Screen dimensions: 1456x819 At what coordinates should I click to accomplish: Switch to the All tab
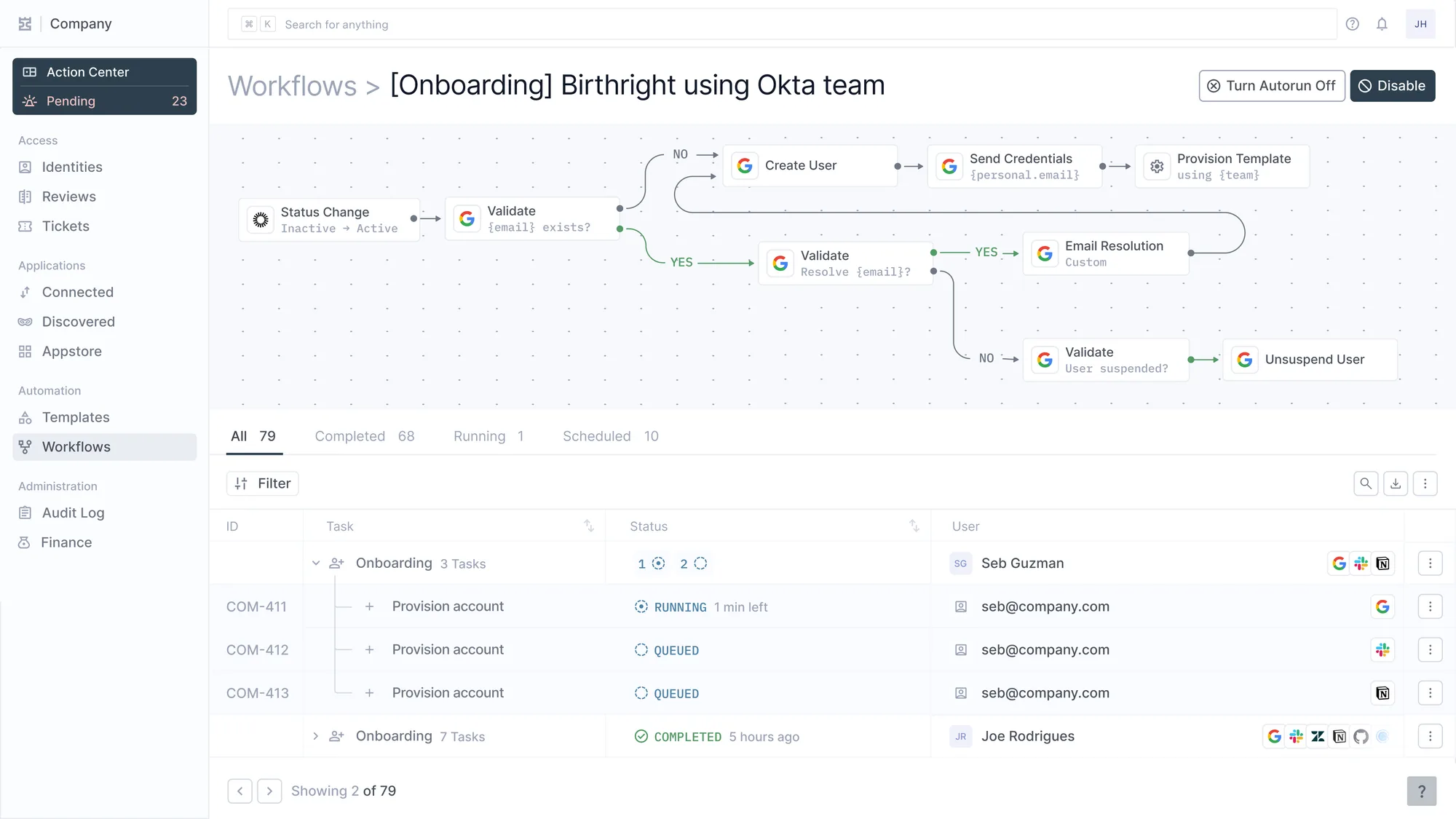(x=253, y=436)
